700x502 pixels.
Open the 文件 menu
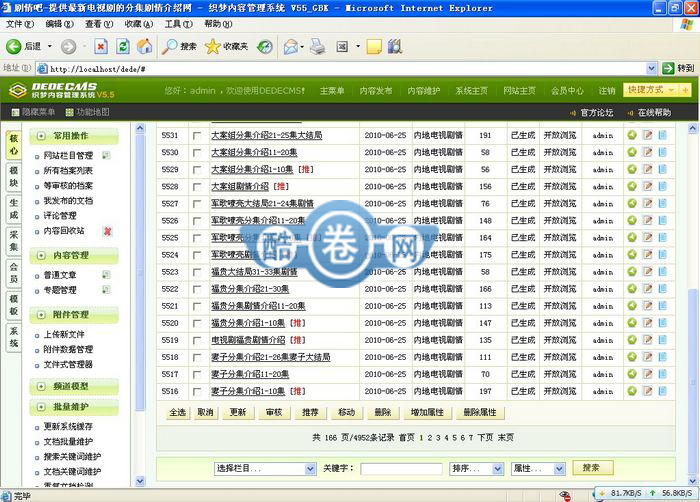point(20,24)
